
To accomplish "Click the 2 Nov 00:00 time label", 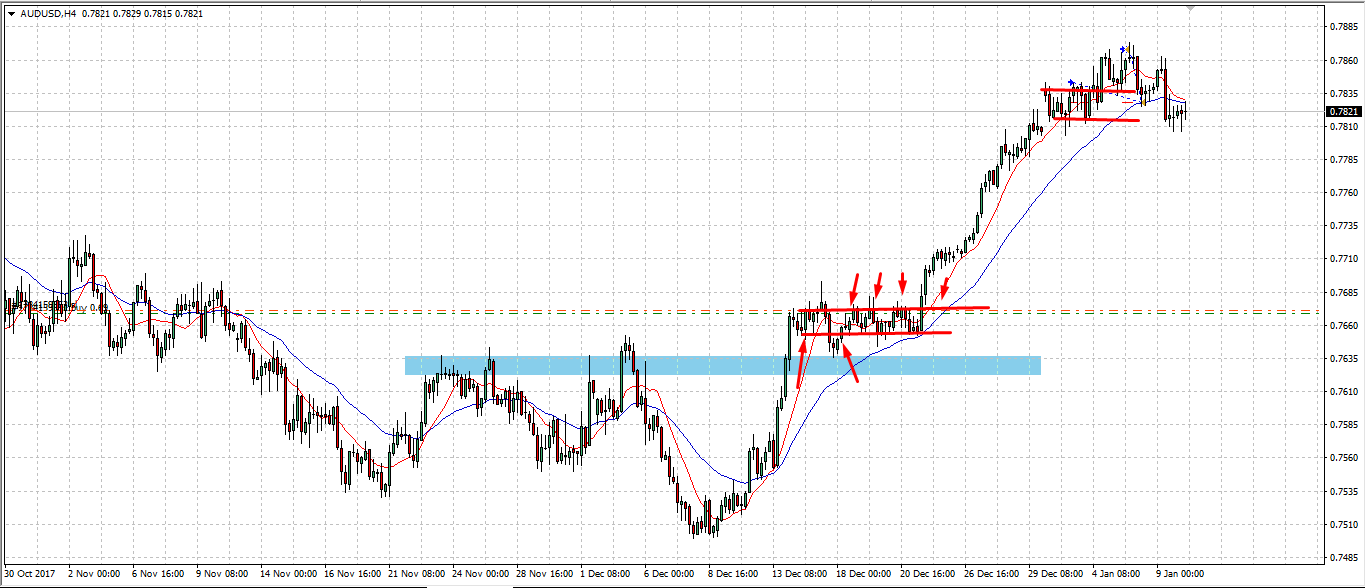I will coord(94,574).
